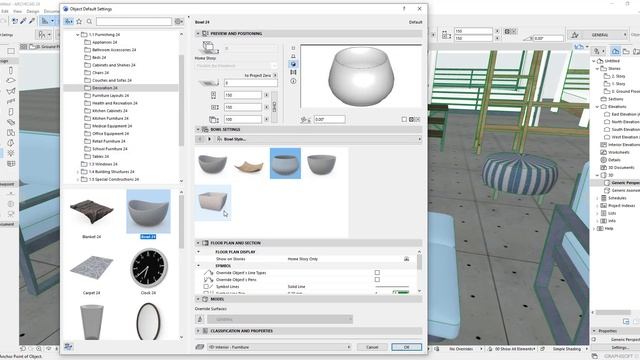
Task: Click Generic Perspective in Navigator
Action: [625, 183]
